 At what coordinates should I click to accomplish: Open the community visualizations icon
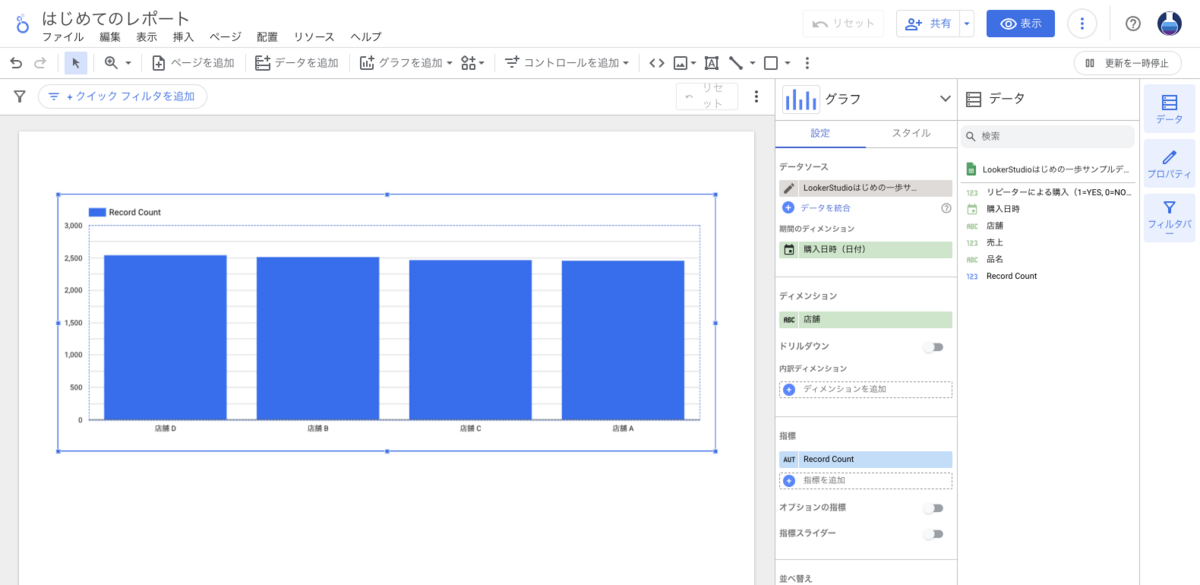coord(468,63)
